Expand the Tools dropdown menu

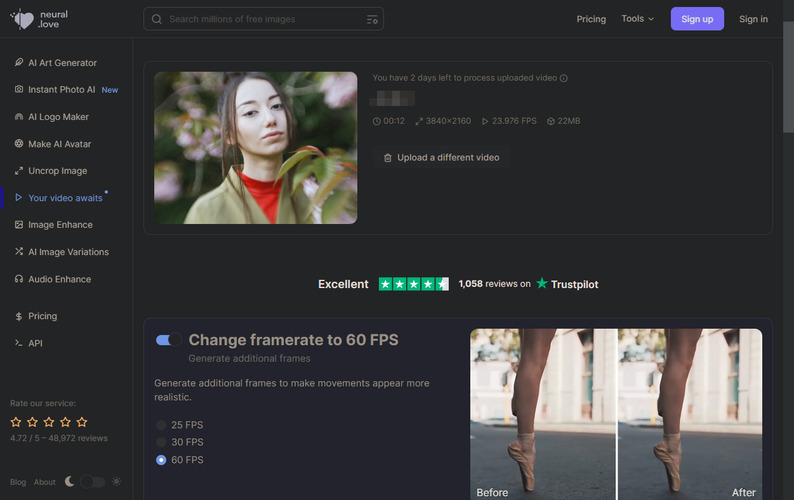click(638, 19)
